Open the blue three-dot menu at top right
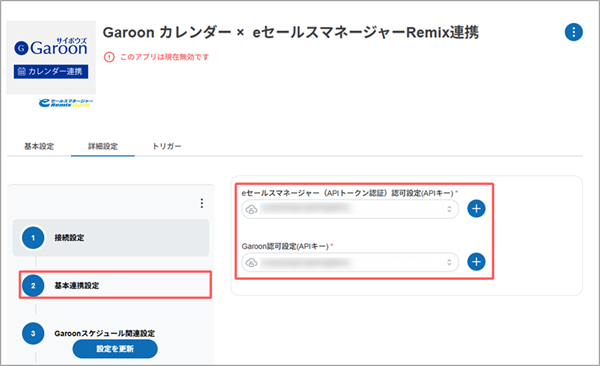 click(x=573, y=32)
